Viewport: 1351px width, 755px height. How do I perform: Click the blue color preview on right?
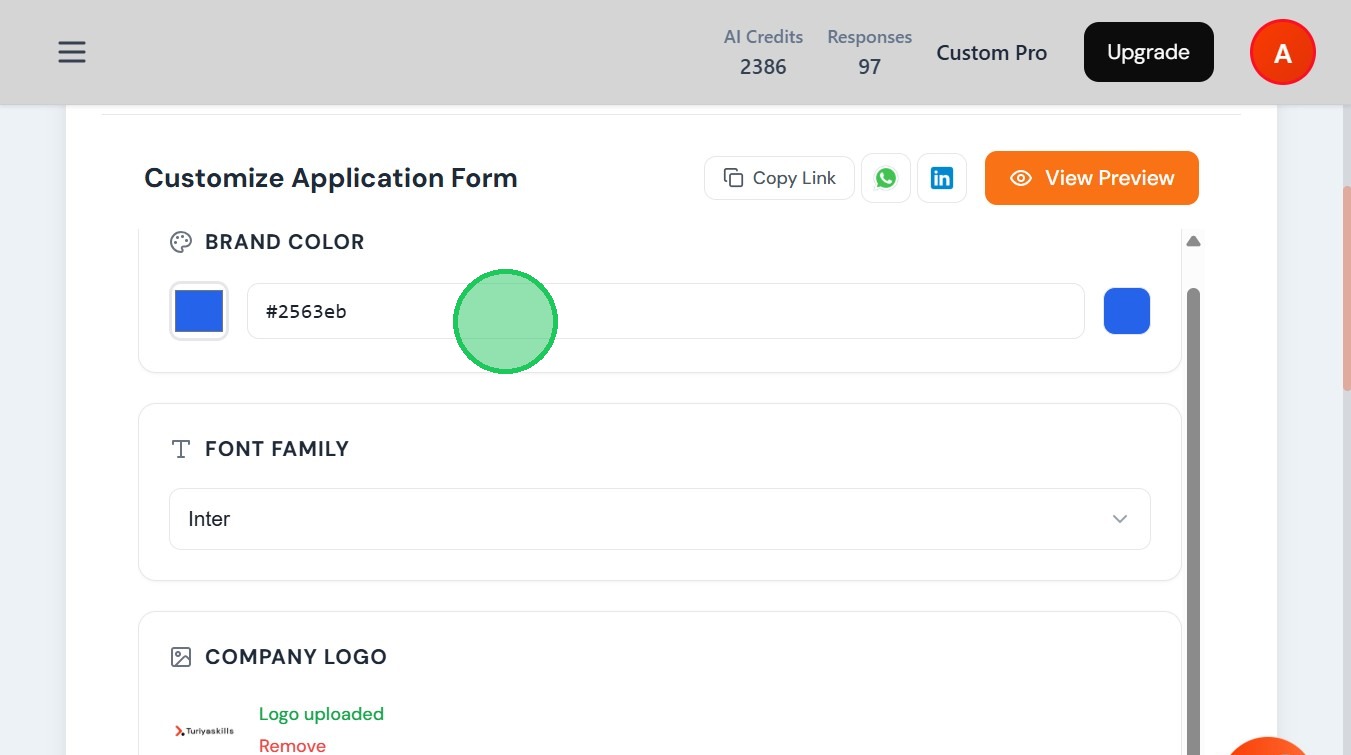1127,311
